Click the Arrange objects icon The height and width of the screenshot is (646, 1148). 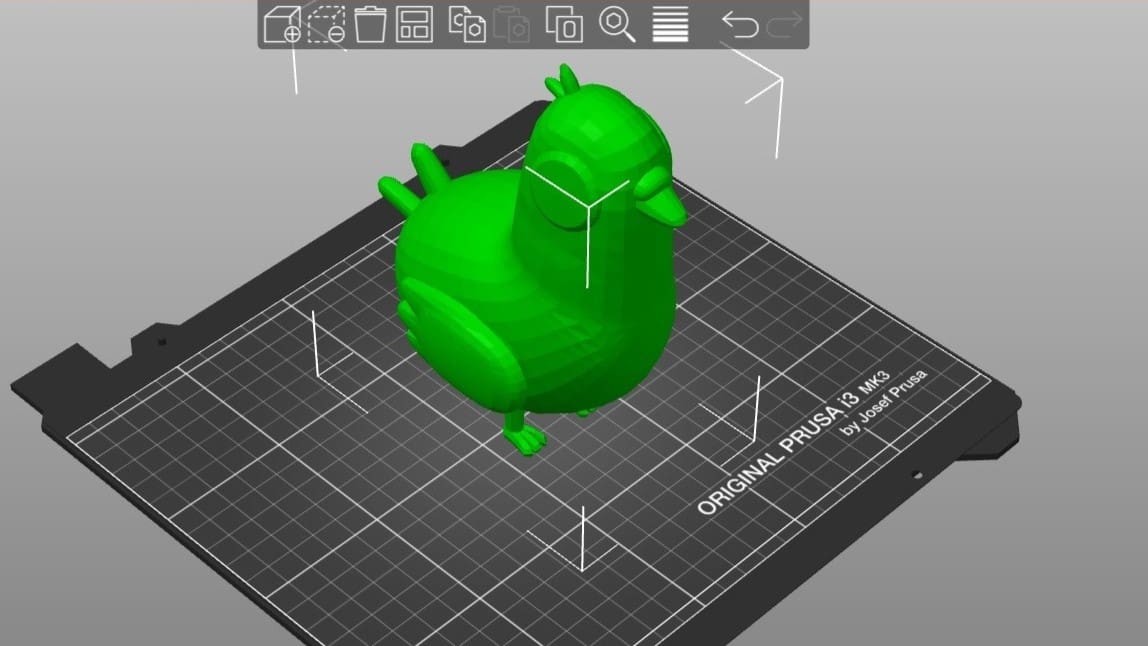click(414, 24)
